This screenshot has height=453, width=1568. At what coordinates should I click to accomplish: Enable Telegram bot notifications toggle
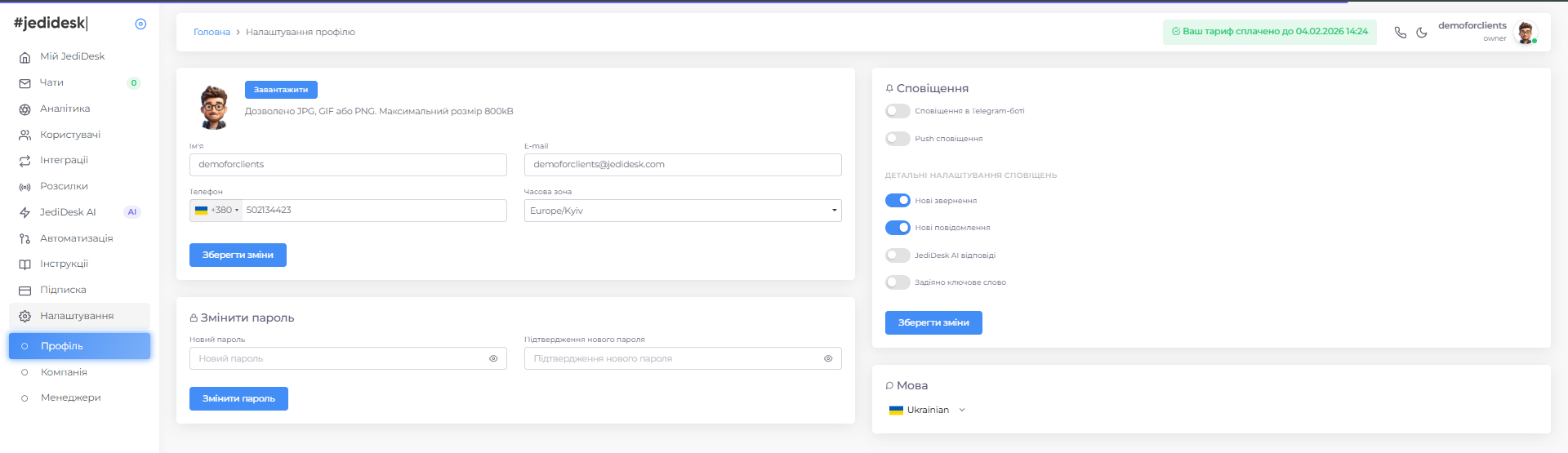coord(898,111)
